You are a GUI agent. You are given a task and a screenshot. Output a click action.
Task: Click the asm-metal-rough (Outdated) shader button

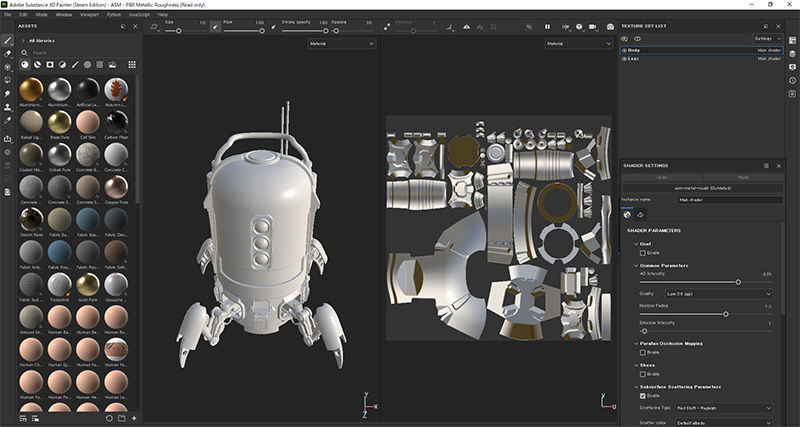(702, 188)
